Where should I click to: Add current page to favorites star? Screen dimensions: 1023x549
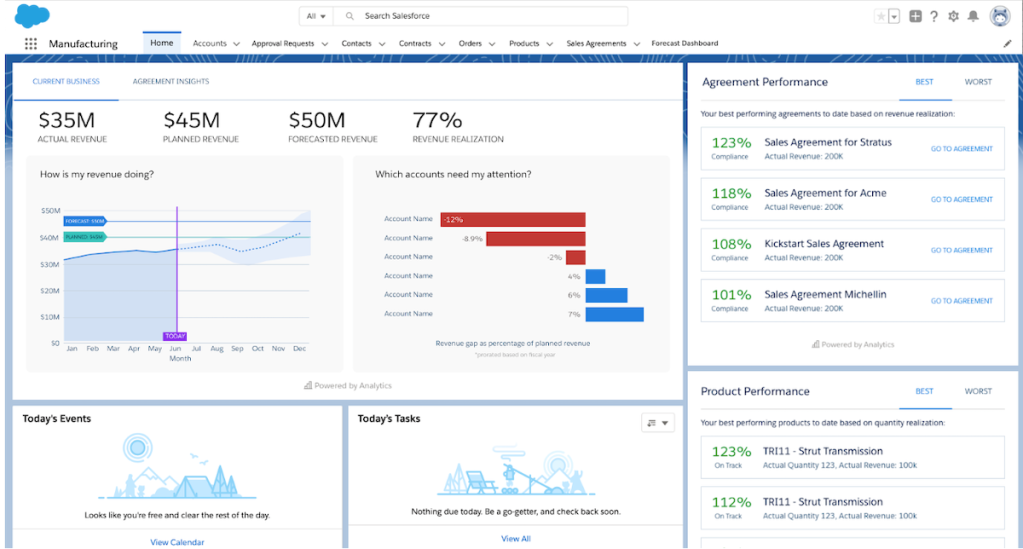(880, 16)
